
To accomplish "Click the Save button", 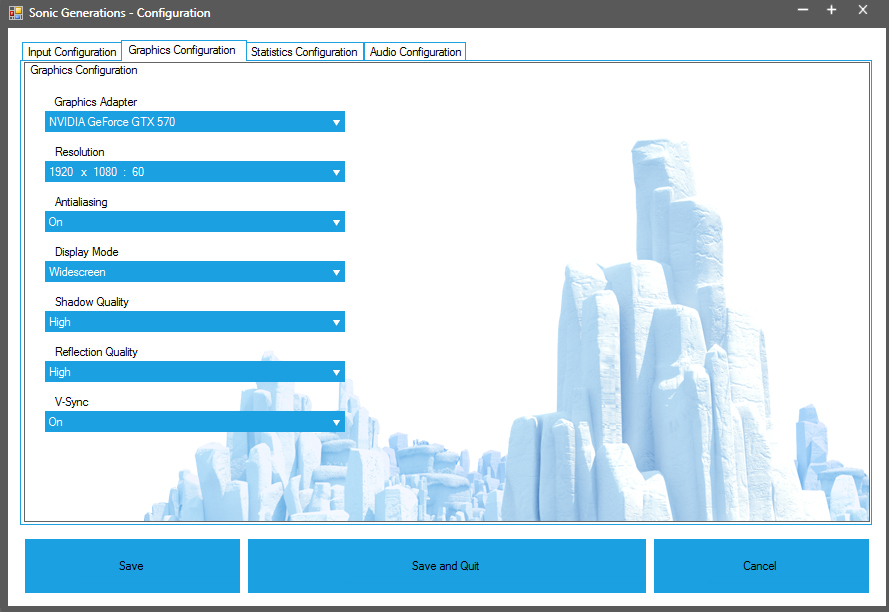I will (132, 565).
